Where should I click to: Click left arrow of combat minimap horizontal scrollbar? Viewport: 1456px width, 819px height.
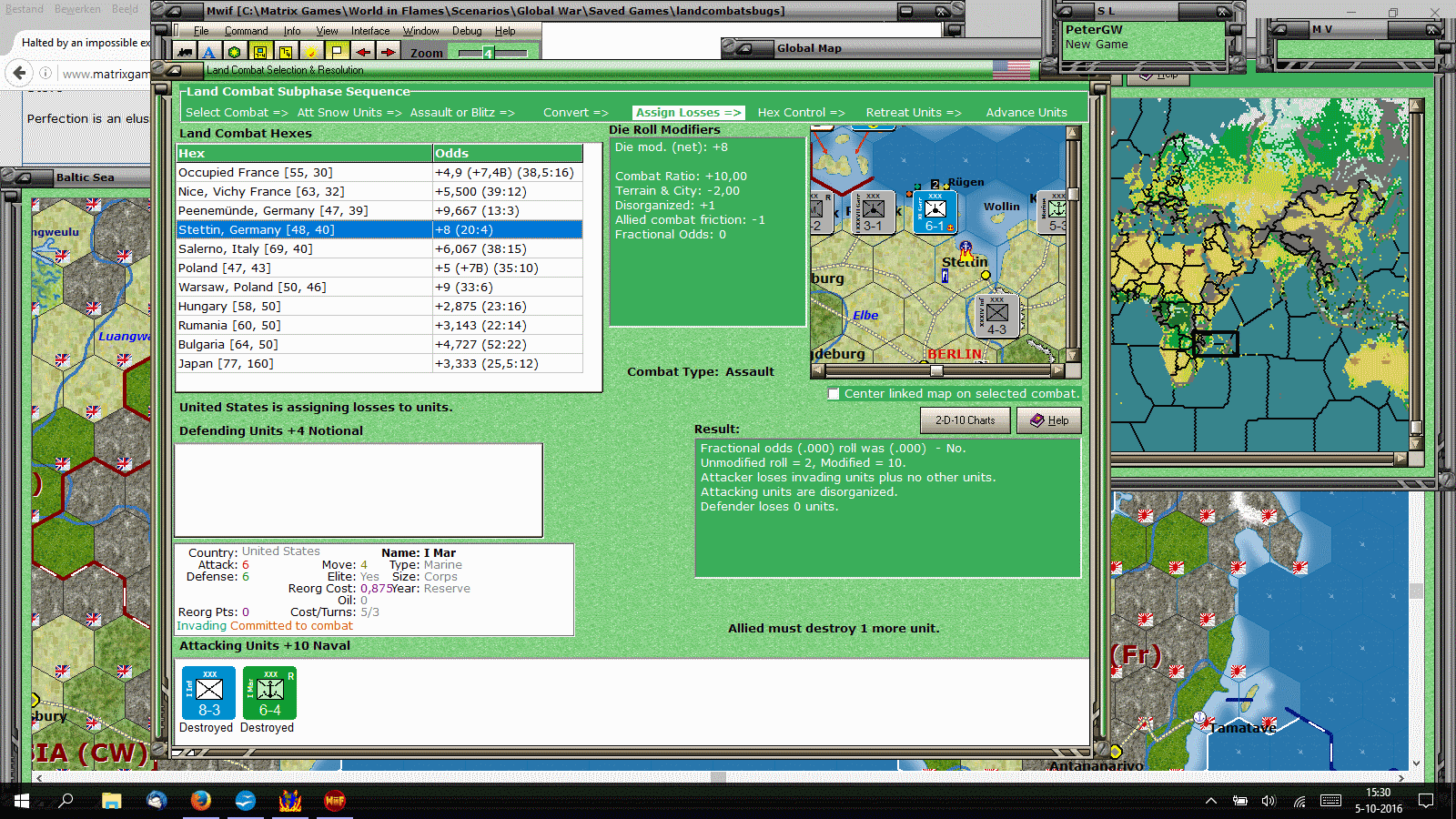[x=818, y=371]
